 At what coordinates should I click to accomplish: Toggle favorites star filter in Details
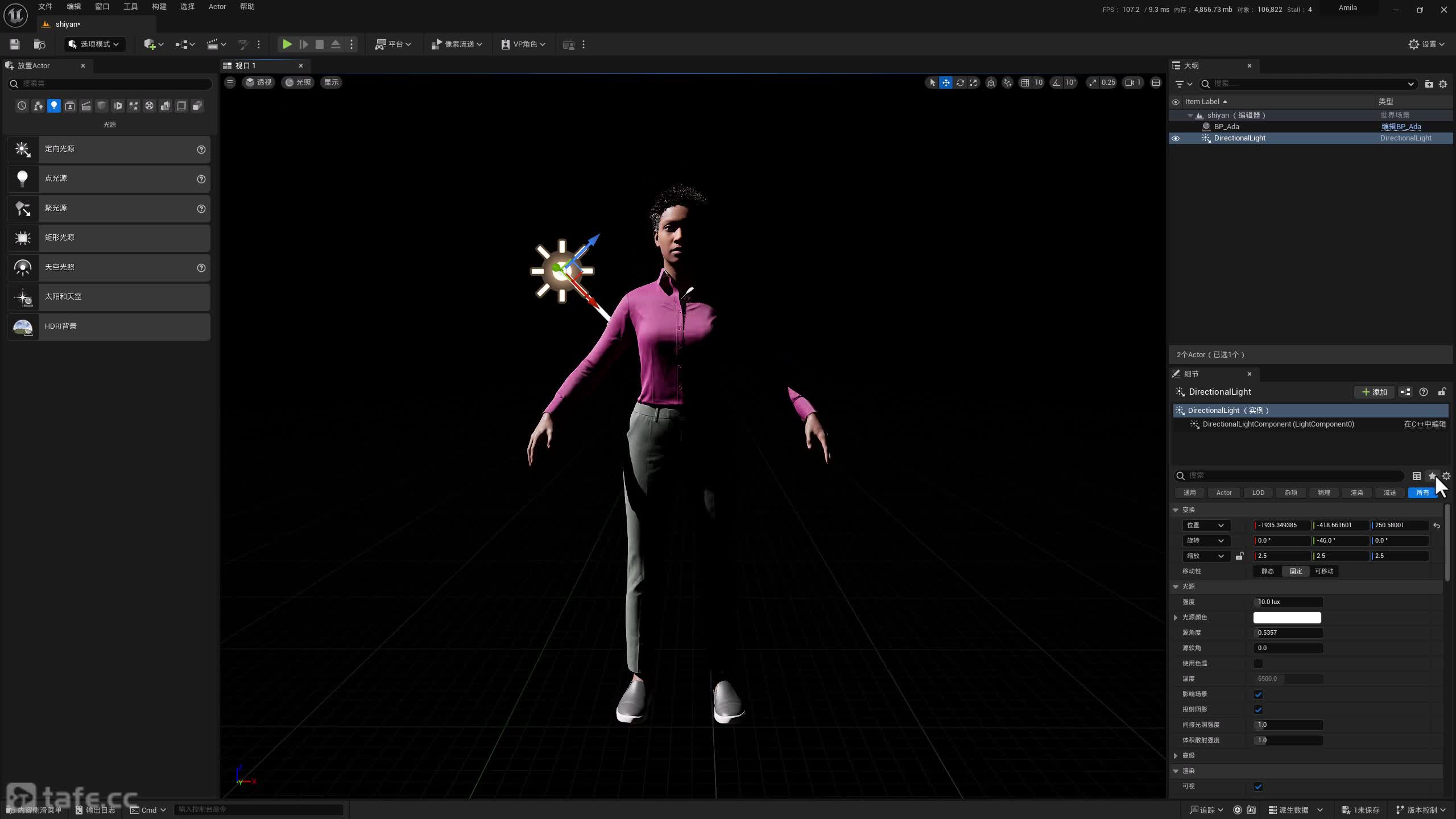tap(1432, 476)
